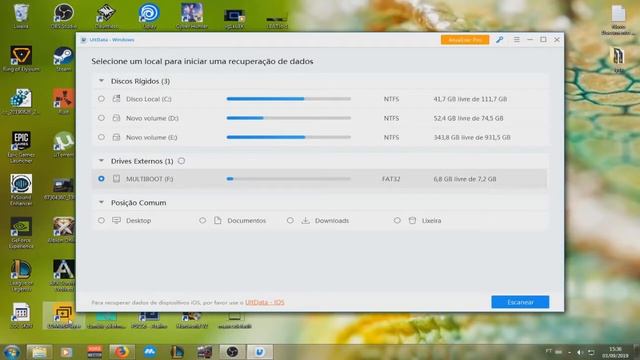Click the uTorrent desktop shortcut

tap(63, 145)
